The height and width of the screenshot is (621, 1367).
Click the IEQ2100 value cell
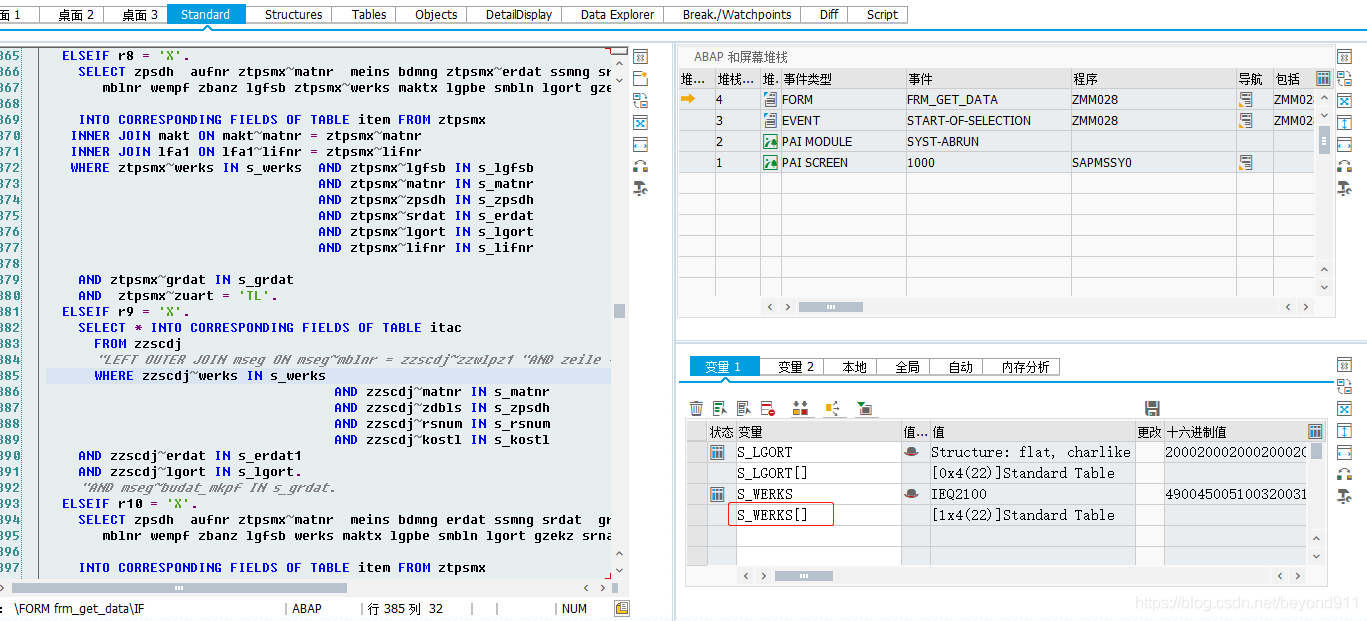tap(1032, 494)
